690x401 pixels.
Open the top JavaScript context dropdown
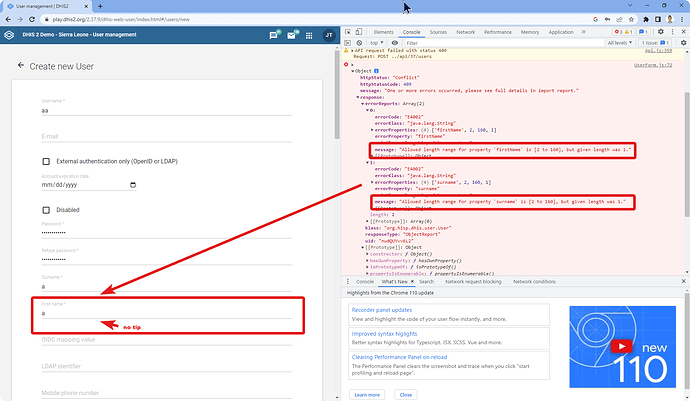point(377,43)
